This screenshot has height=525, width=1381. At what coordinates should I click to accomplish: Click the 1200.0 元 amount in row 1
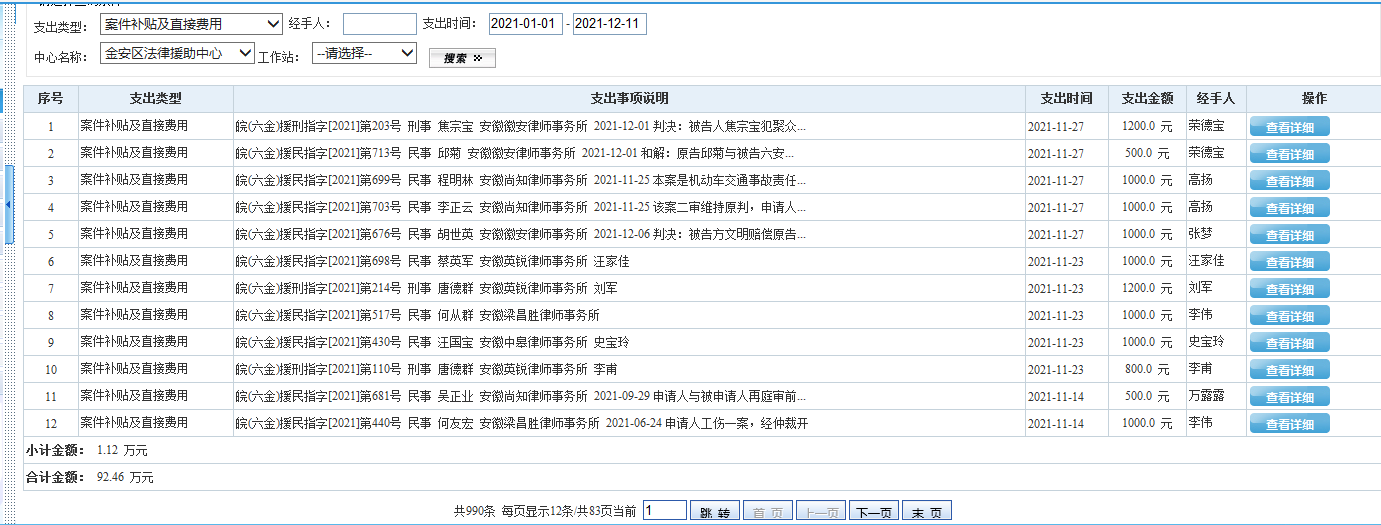coord(1145,127)
